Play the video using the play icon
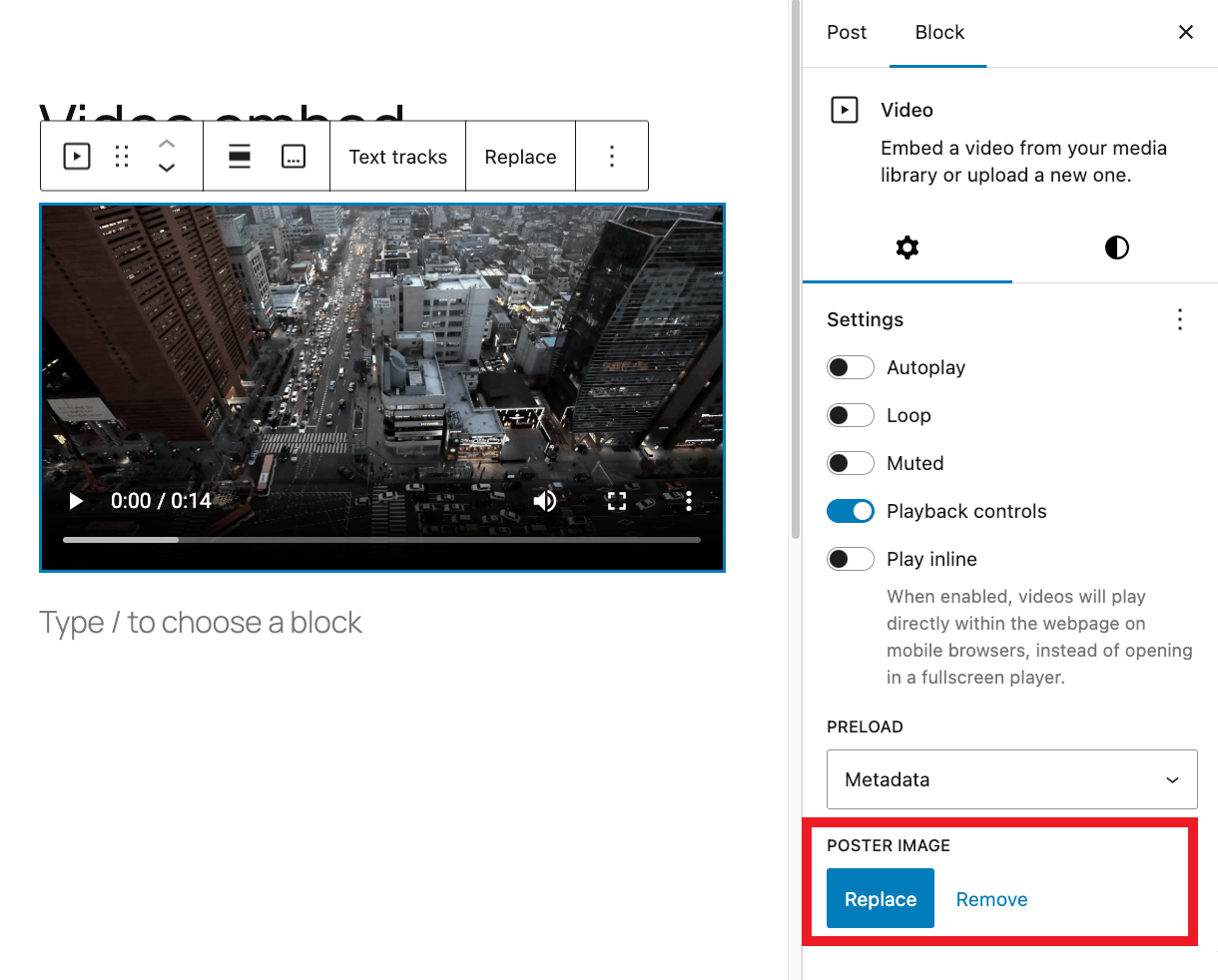 point(76,500)
